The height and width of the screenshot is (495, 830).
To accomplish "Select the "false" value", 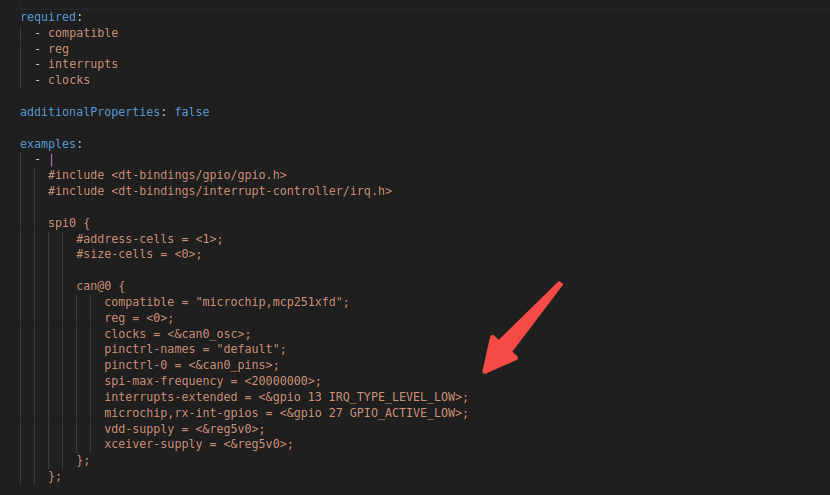I will coord(192,112).
